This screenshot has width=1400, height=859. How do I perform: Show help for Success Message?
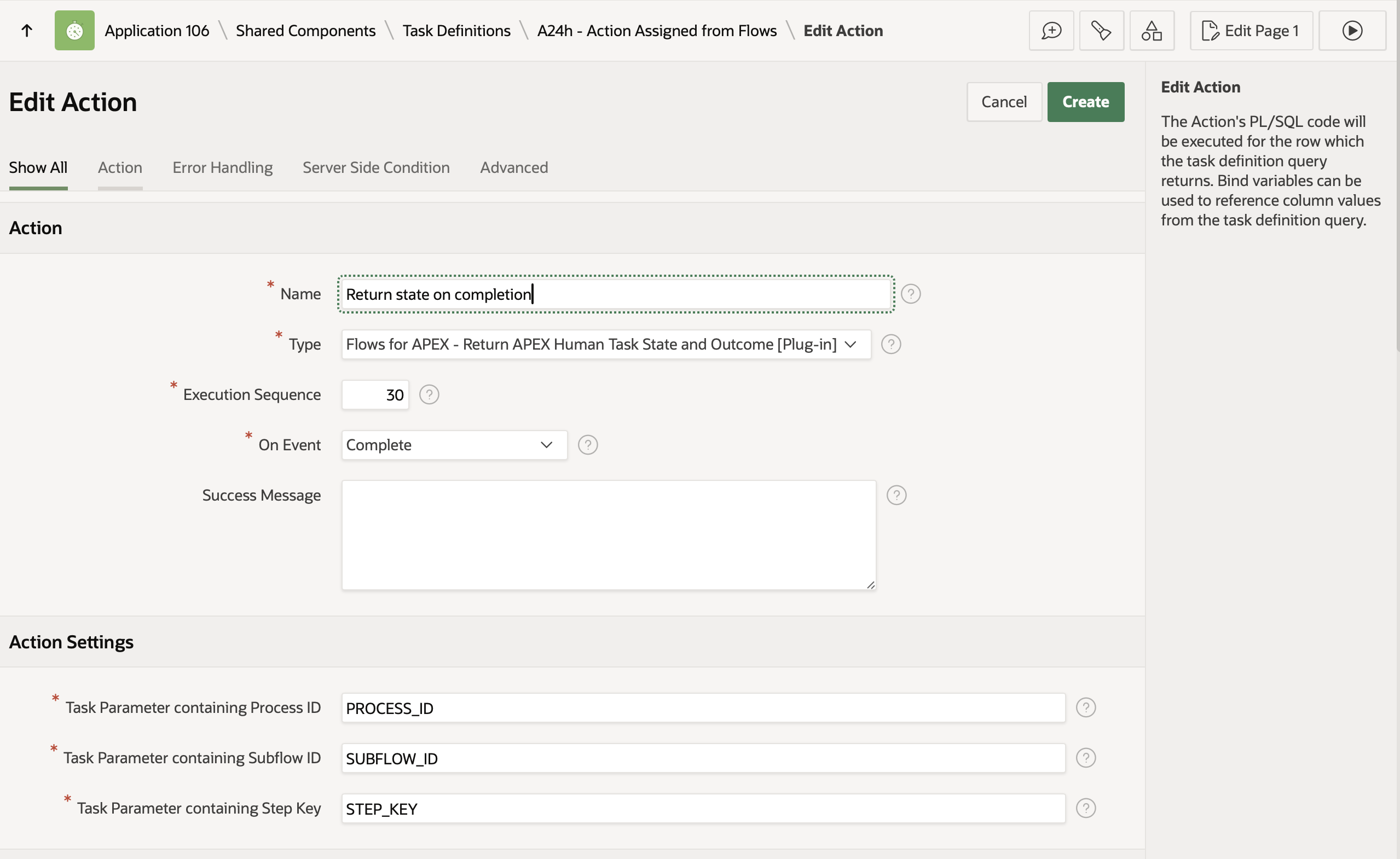point(896,495)
